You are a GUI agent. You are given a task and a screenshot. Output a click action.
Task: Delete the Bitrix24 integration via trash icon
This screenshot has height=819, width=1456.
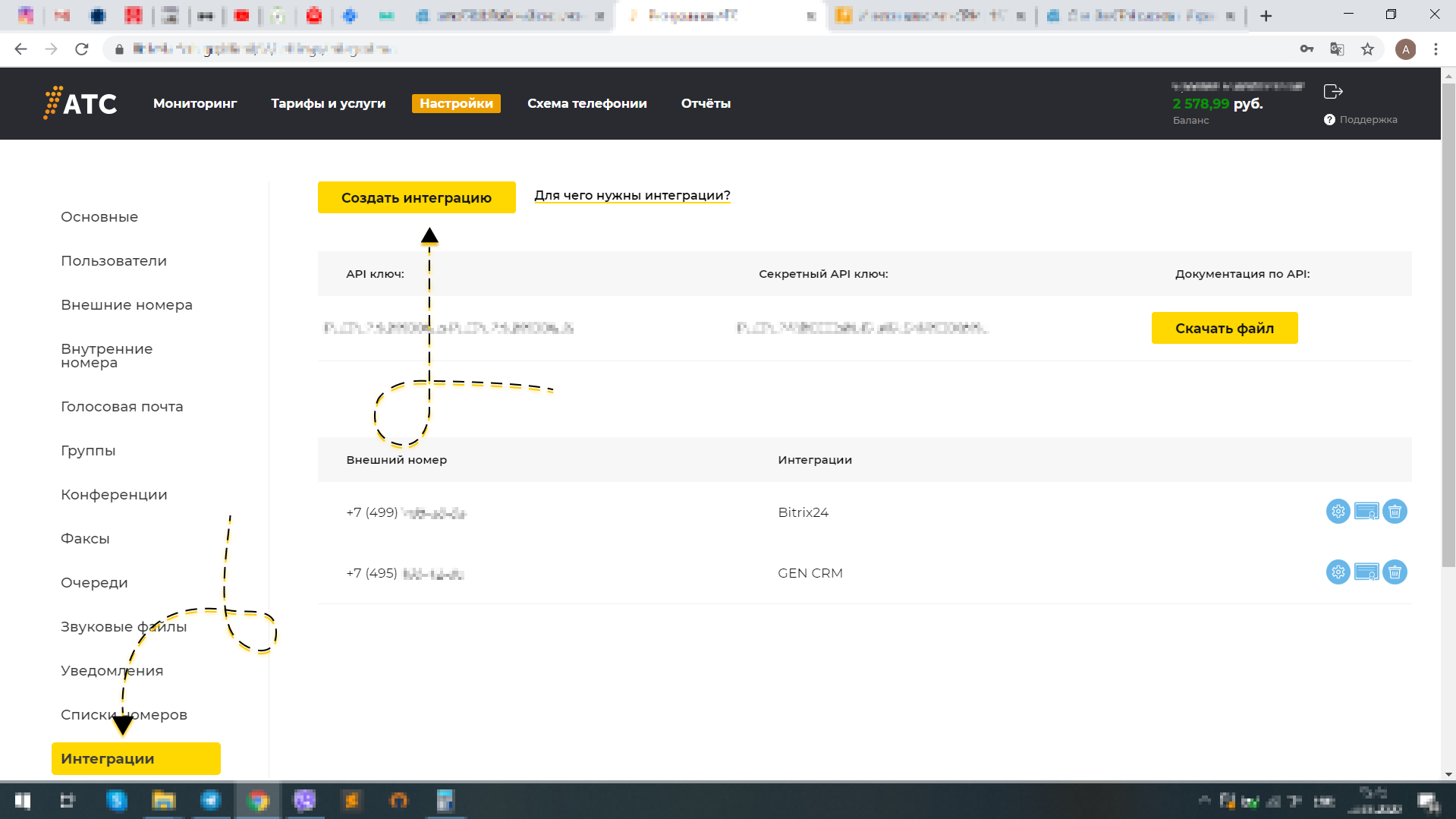click(1395, 512)
